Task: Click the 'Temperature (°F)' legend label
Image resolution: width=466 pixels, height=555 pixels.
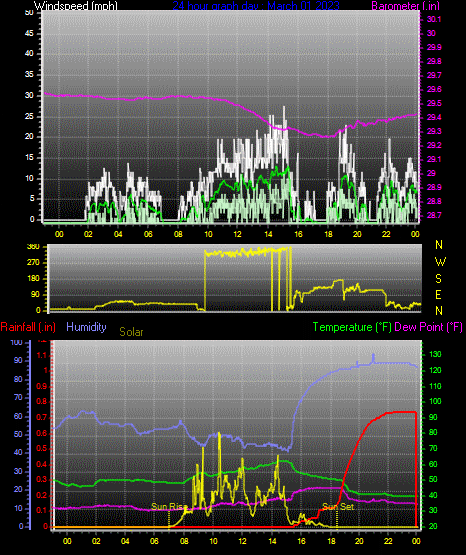Action: pos(352,327)
